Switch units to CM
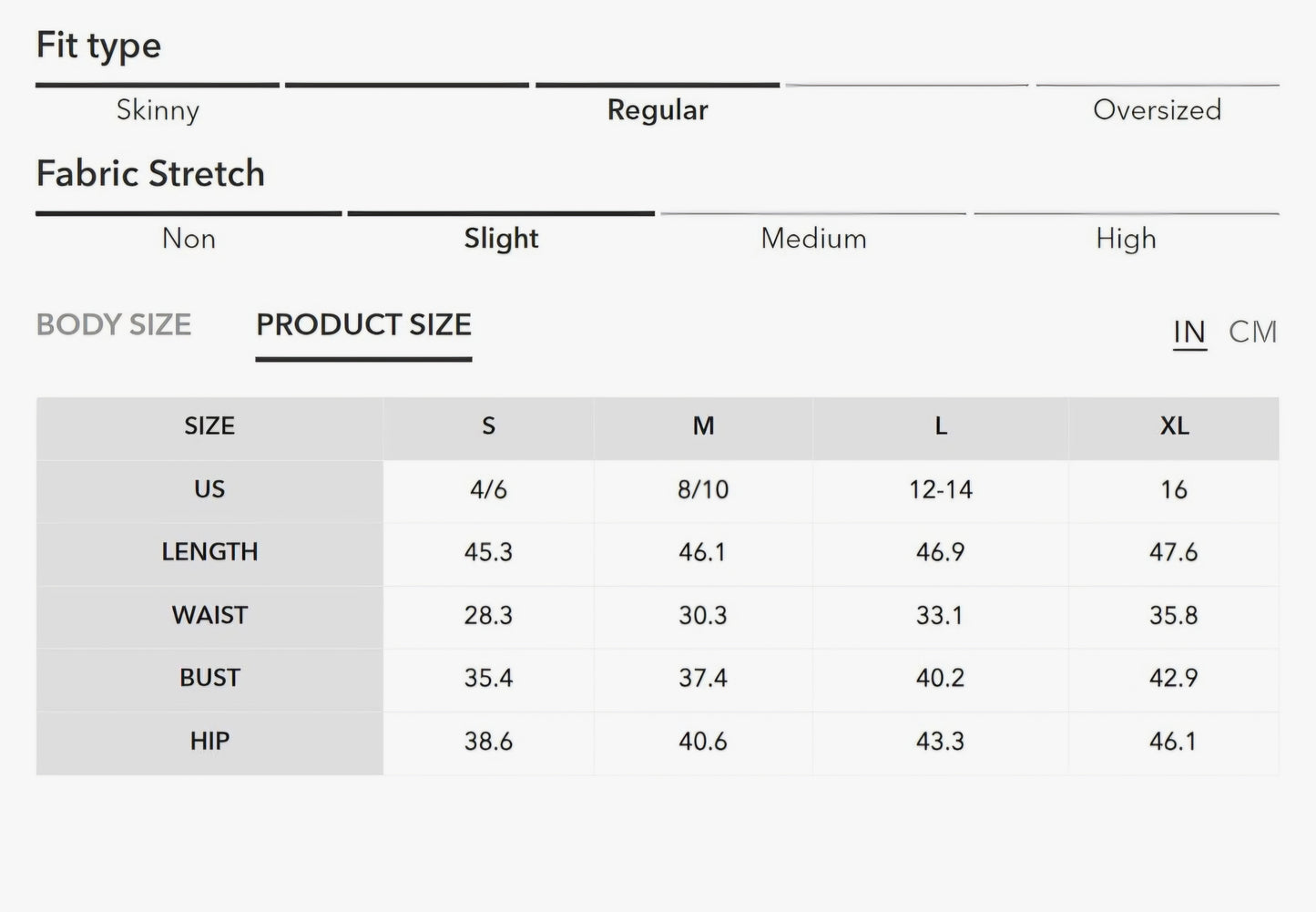Screen dimensions: 1316x912 [x=1252, y=332]
